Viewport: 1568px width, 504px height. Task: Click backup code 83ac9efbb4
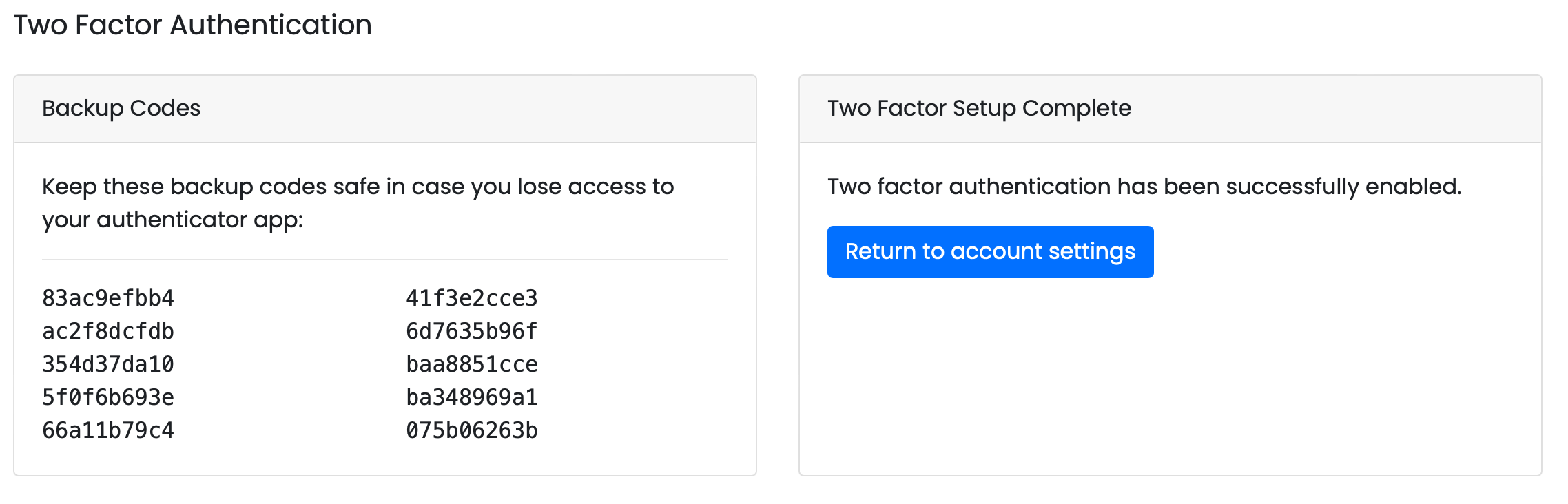coord(108,298)
